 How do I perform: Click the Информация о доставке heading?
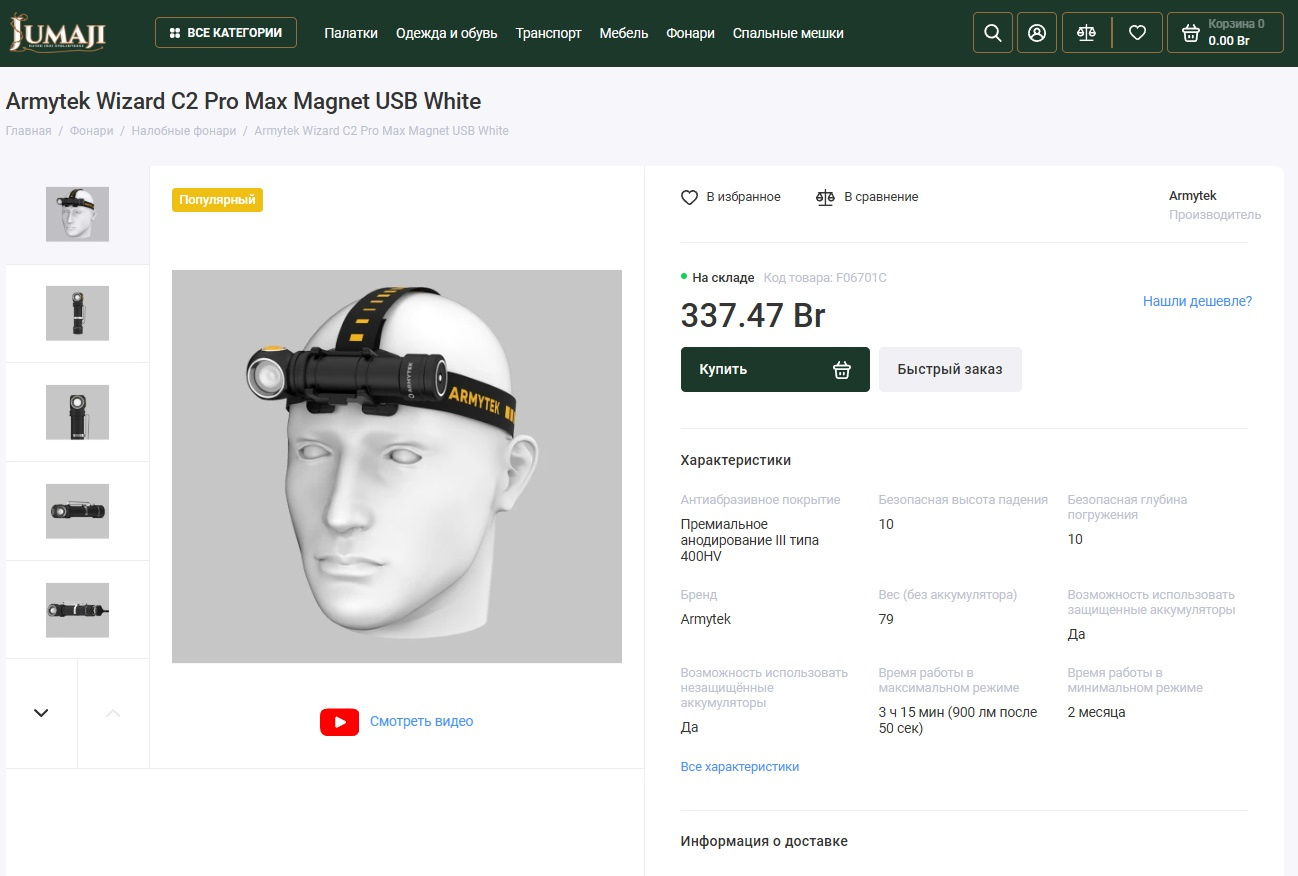click(764, 842)
